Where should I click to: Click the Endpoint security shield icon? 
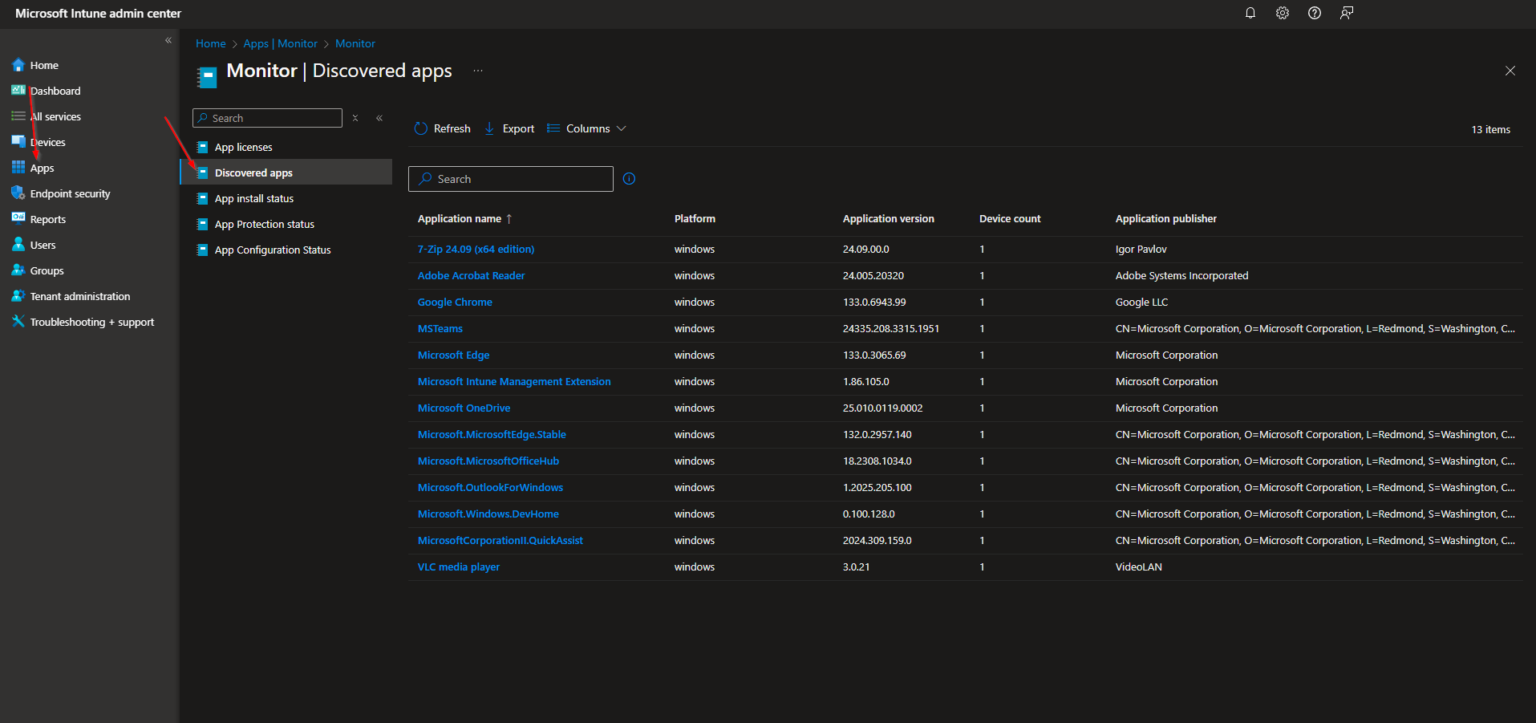[x=18, y=193]
